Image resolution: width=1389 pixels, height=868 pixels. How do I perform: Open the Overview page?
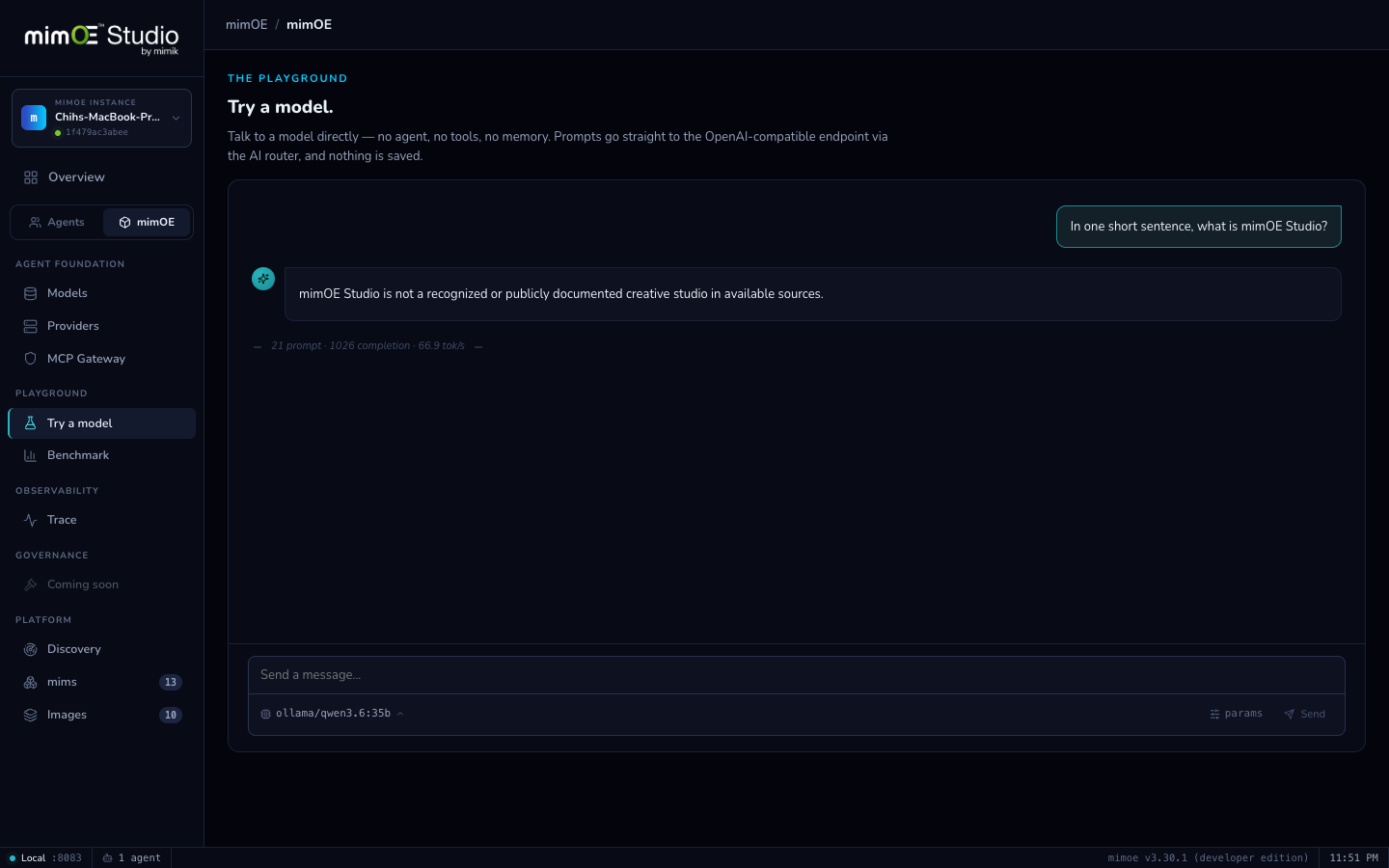pos(101,177)
